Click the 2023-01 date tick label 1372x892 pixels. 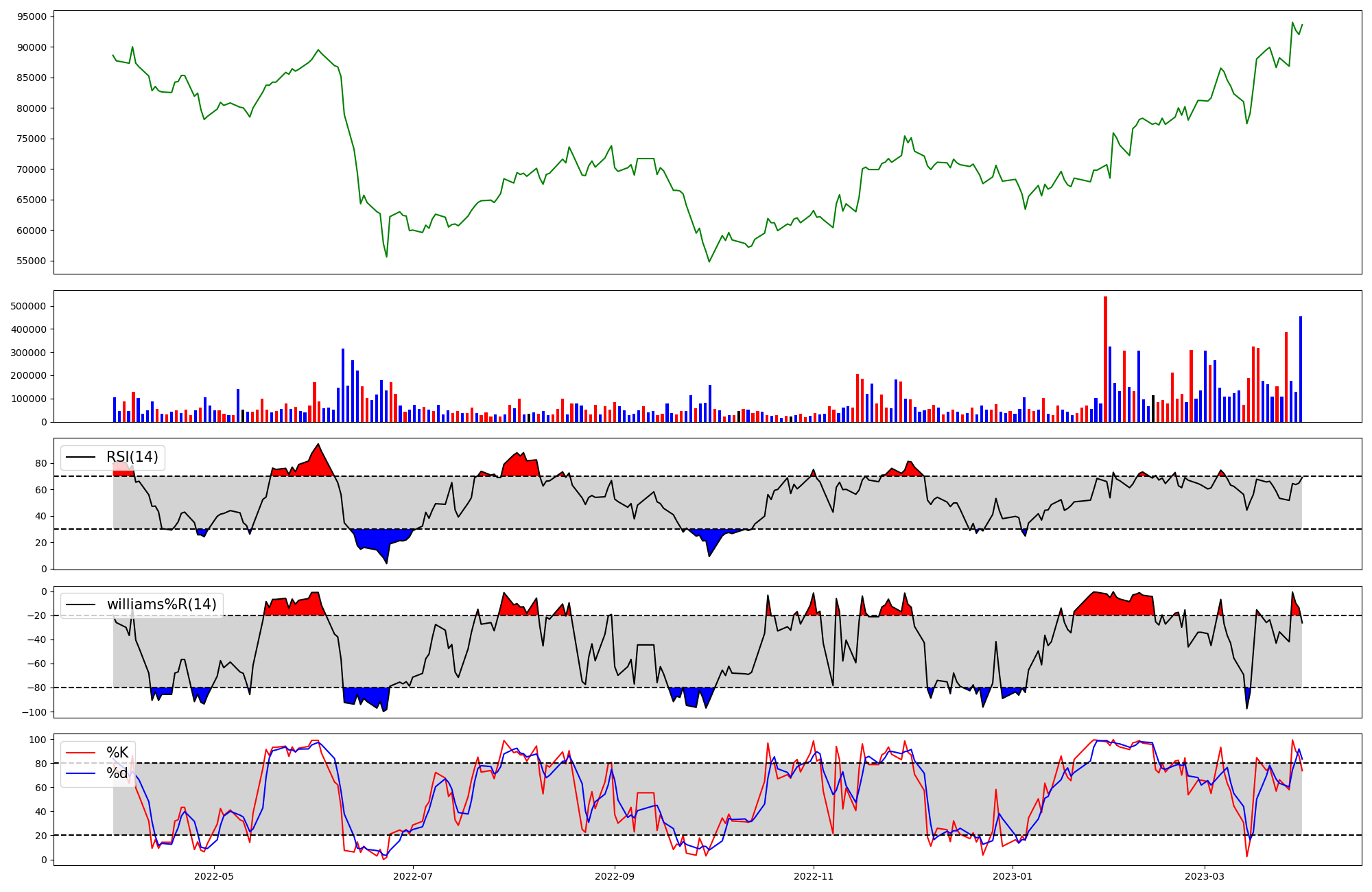[1013, 876]
